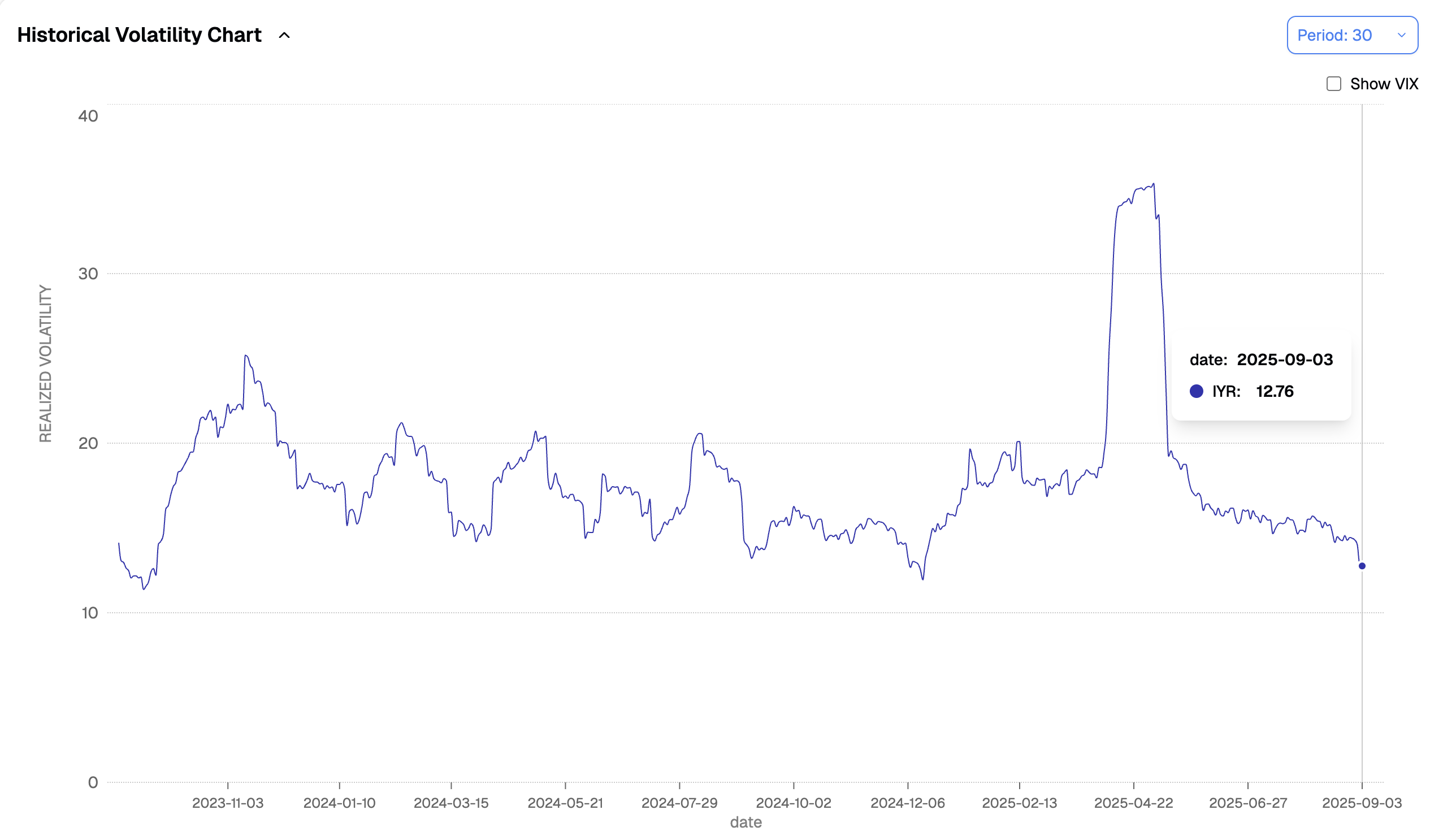Image resolution: width=1430 pixels, height=840 pixels.
Task: Click the Historical Volatility Chart title
Action: coord(139,35)
